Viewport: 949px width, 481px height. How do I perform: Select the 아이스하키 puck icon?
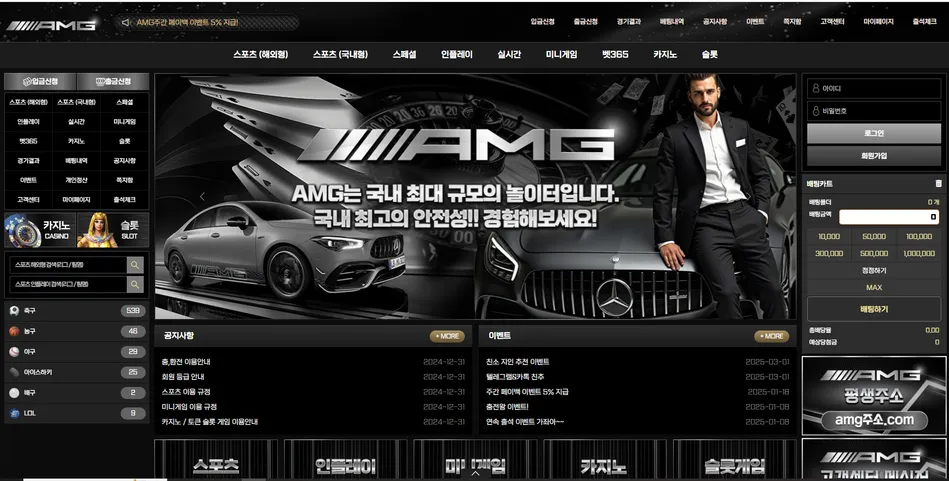[15, 372]
